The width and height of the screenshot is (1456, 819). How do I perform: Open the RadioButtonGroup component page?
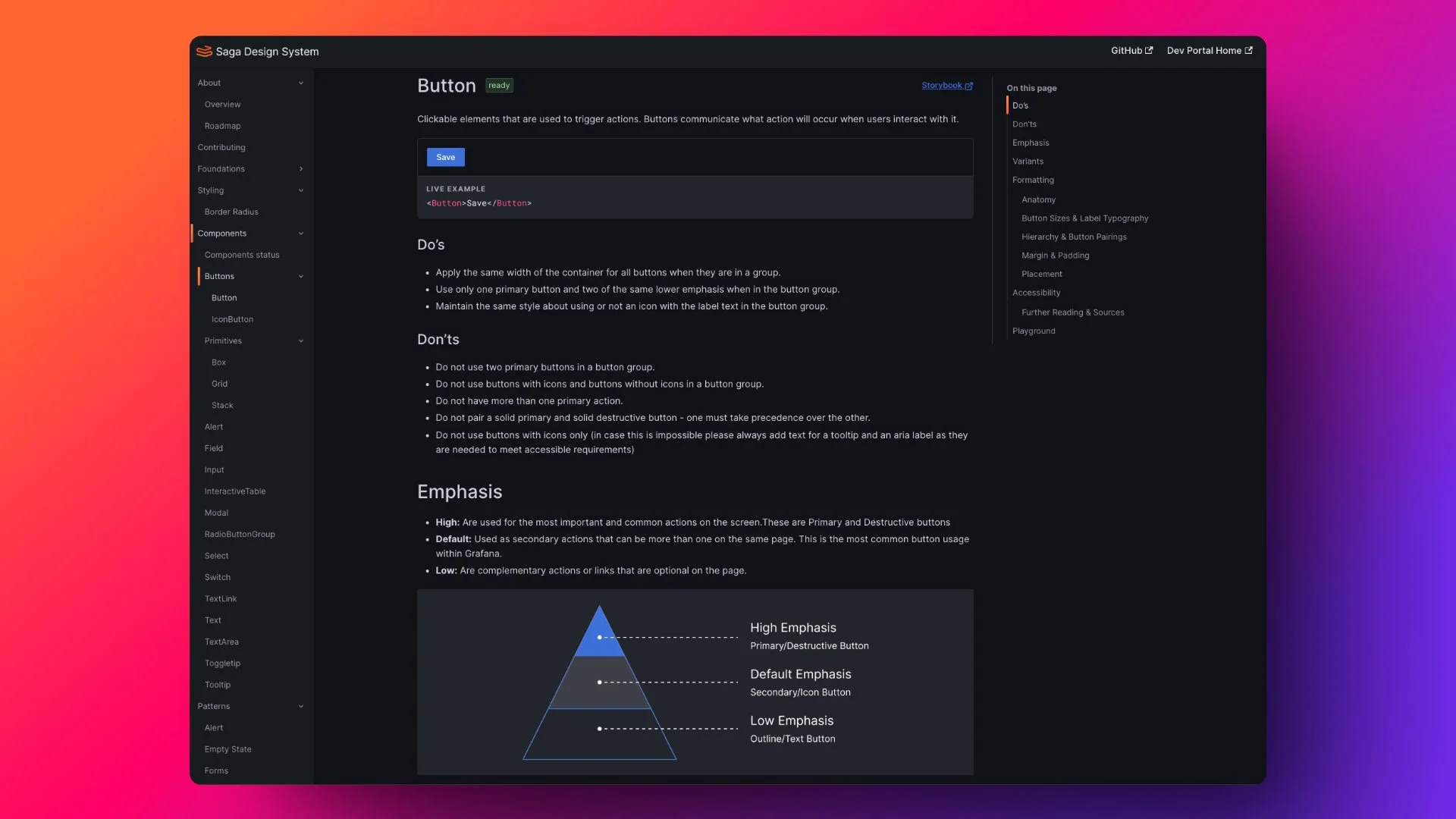coord(240,535)
